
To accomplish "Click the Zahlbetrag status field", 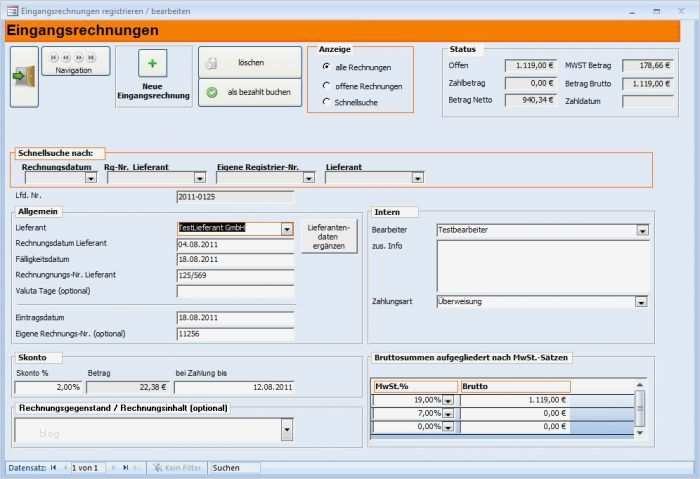I will [x=531, y=83].
